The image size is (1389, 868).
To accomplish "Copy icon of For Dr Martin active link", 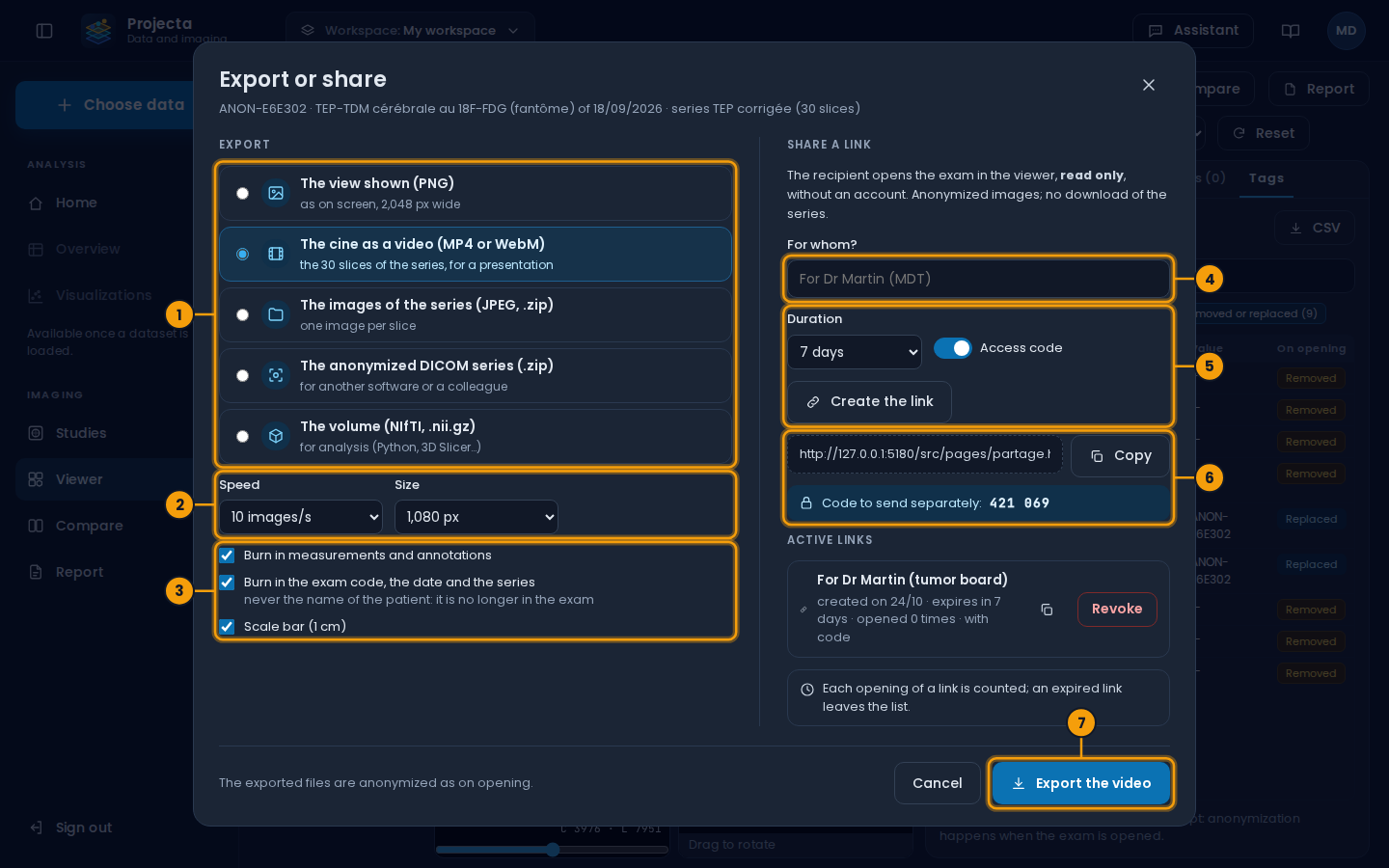I will point(1047,610).
